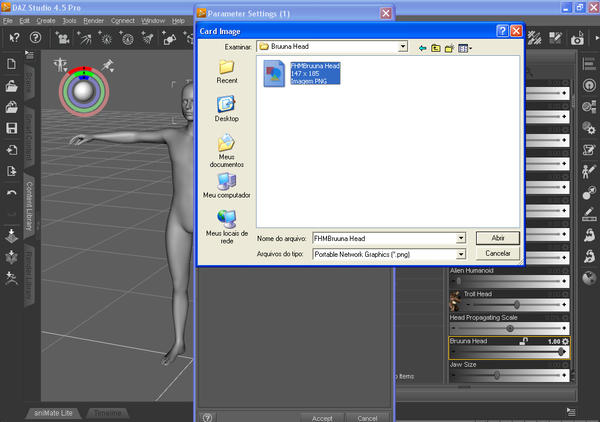Click the New File icon in left sidebar
This screenshot has width=600, height=422.
[x=11, y=64]
